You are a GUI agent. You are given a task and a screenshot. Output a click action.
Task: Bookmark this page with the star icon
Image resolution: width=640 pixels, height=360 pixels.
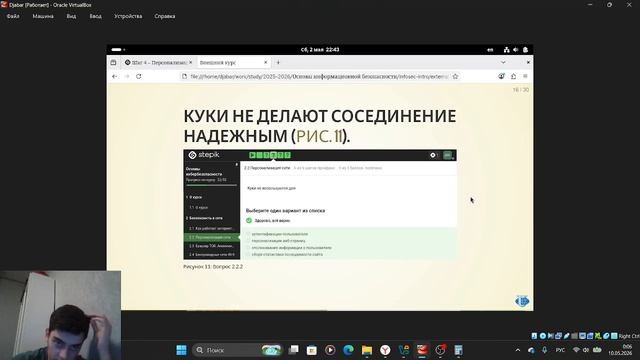click(x=456, y=76)
